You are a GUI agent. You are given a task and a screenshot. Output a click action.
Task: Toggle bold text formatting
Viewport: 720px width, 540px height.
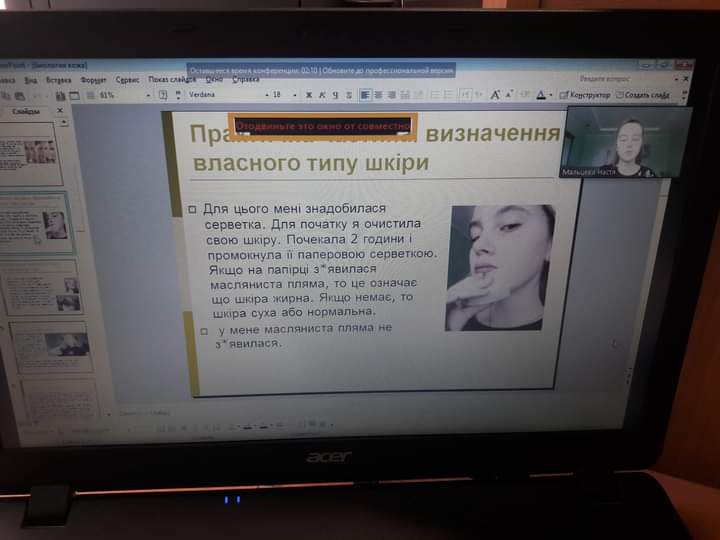[309, 95]
